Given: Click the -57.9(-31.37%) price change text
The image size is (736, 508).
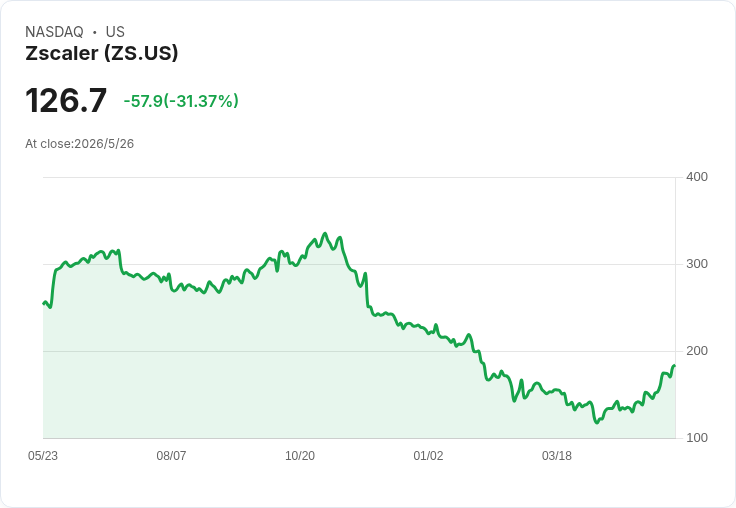Looking at the screenshot, I should pos(181,101).
